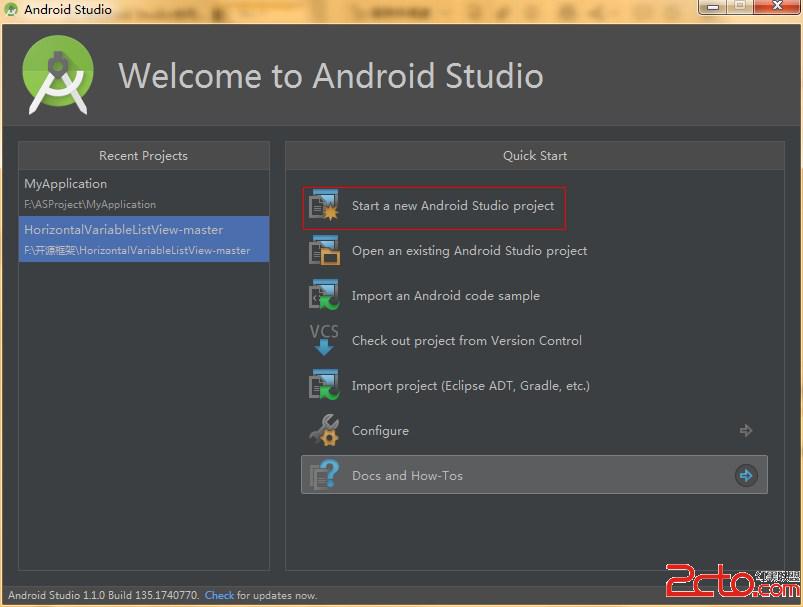This screenshot has height=607, width=803.
Task: Choose Import project (Eclipse ADT, Gradle, etc.)
Action: point(471,386)
